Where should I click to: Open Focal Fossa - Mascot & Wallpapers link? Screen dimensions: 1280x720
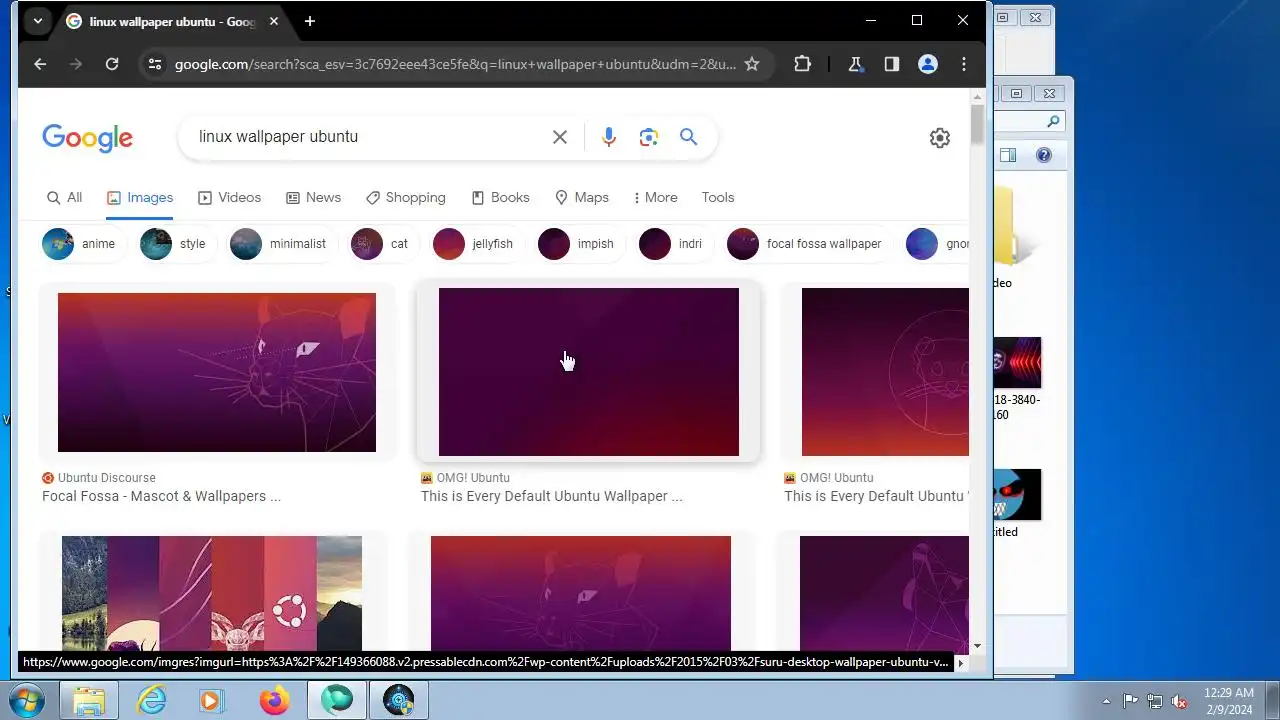(161, 496)
